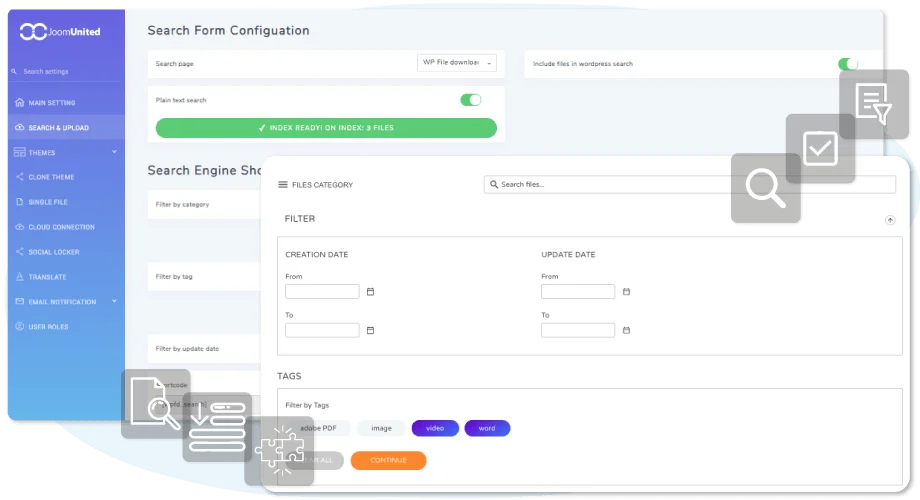Click the calendar icon for Update Date From

[x=626, y=292]
